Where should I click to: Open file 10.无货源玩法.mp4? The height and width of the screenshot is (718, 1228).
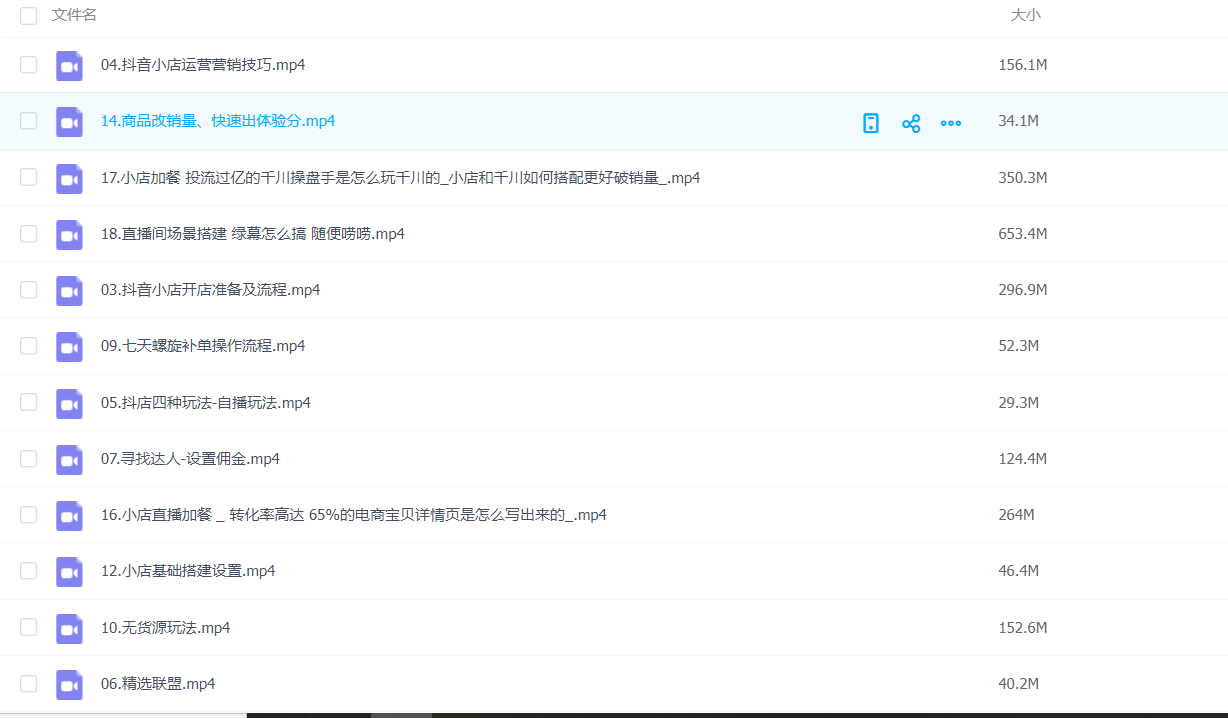point(166,628)
